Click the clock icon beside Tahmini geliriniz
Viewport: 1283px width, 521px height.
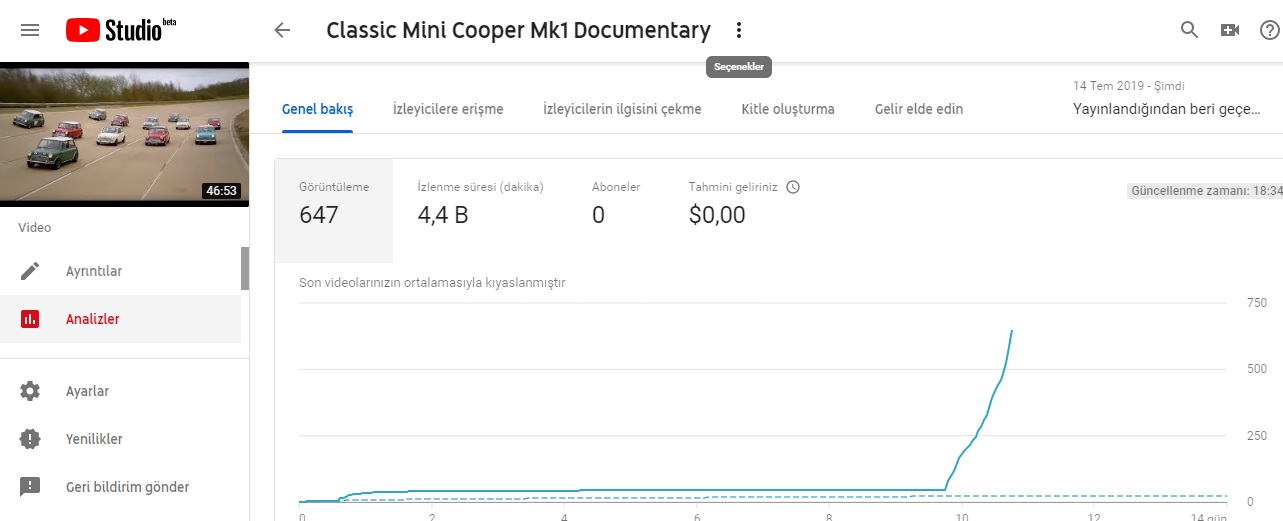tap(793, 187)
